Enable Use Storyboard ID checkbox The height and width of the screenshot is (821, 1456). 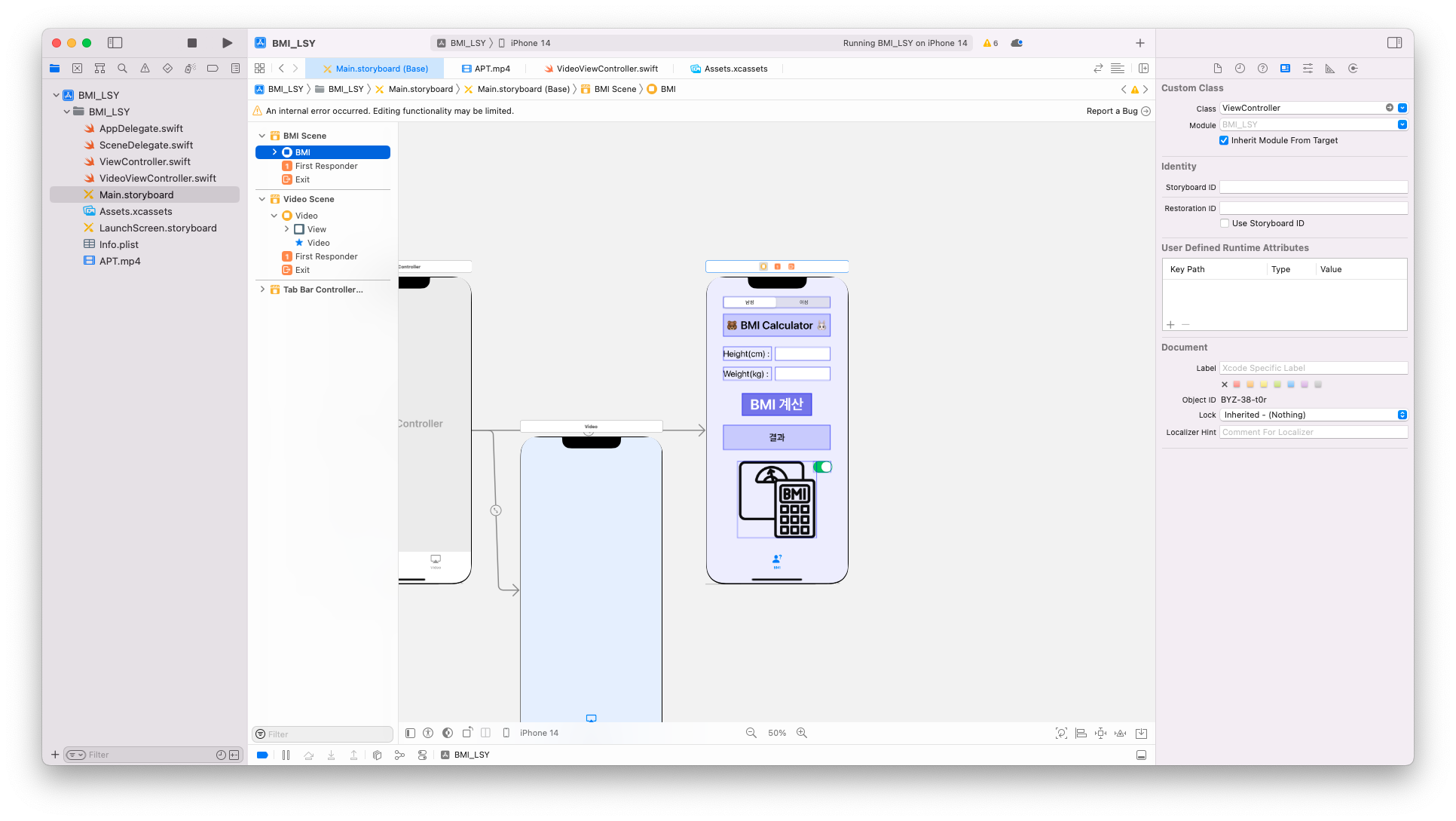tap(1225, 223)
